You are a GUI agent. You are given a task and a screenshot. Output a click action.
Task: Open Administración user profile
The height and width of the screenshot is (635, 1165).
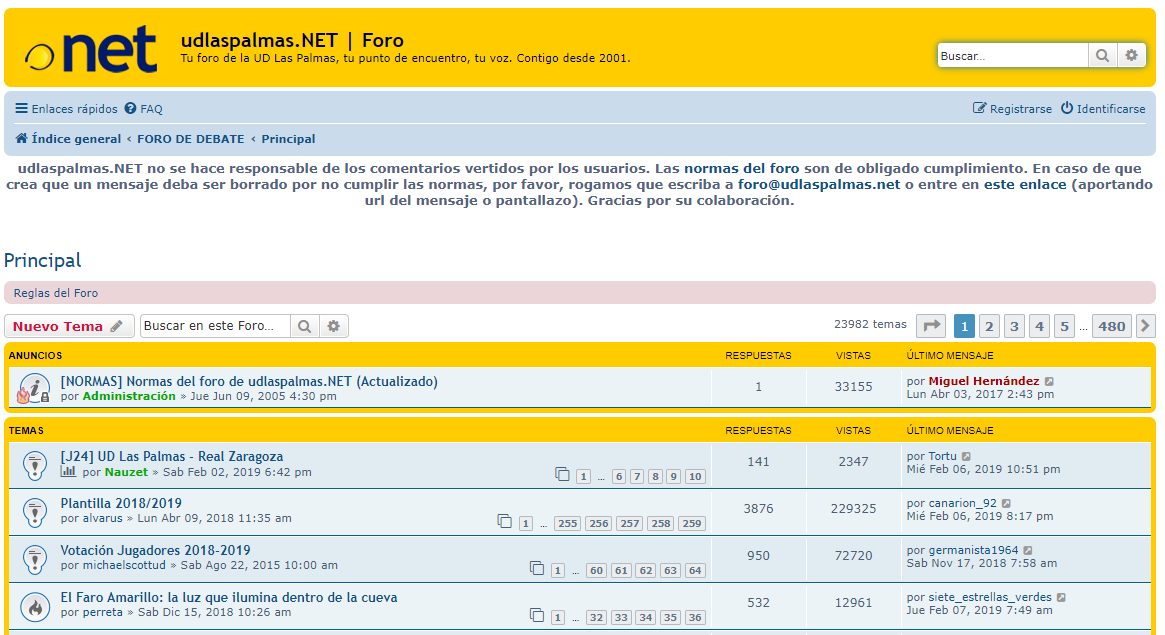(x=129, y=397)
